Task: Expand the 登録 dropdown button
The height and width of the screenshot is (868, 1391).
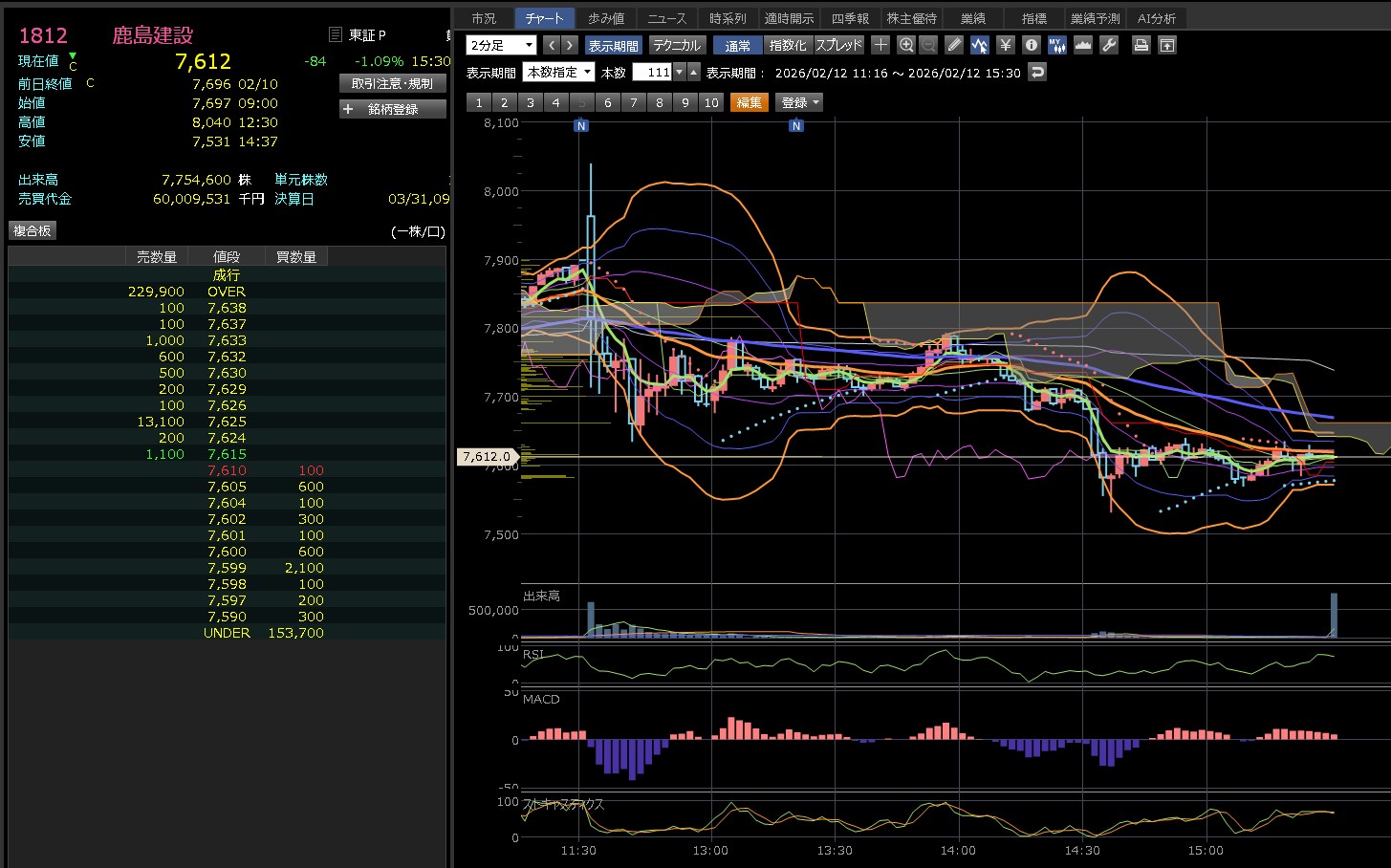Action: pyautogui.click(x=799, y=102)
